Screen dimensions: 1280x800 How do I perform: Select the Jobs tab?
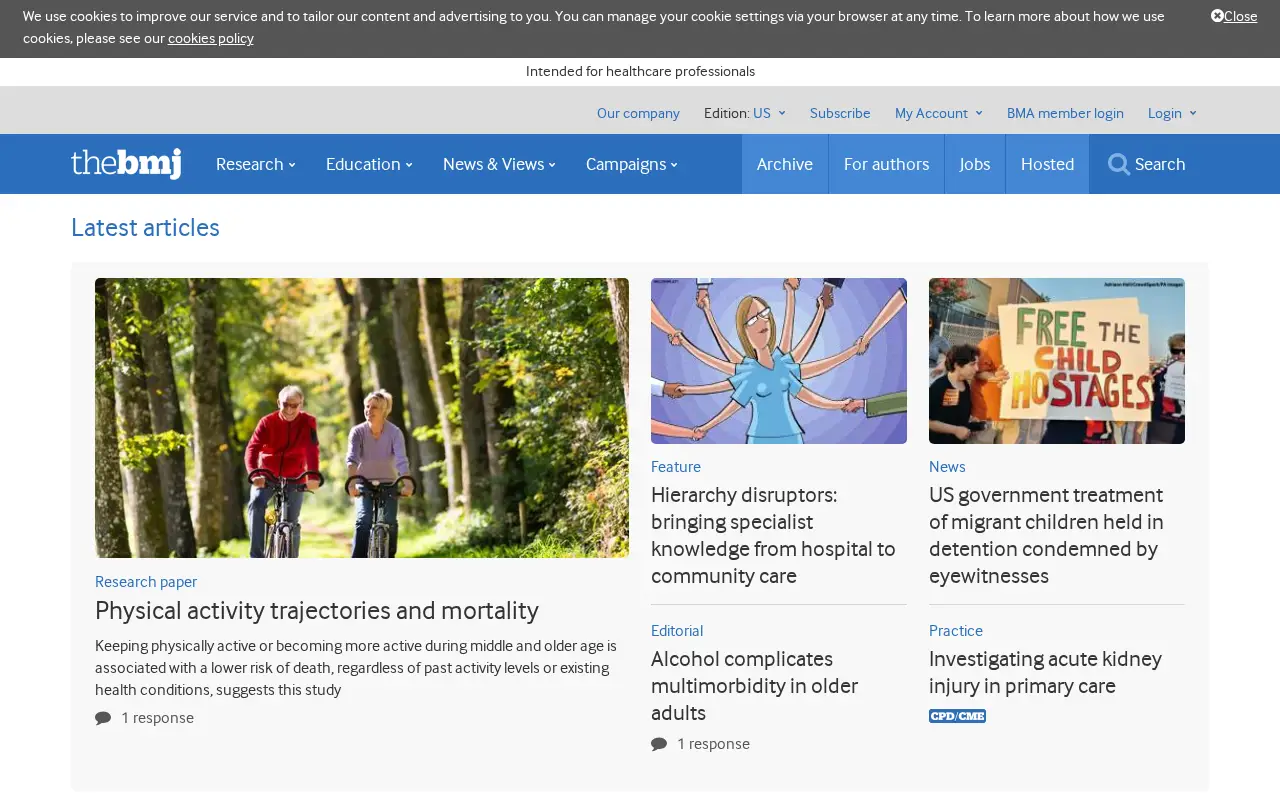[x=975, y=164]
